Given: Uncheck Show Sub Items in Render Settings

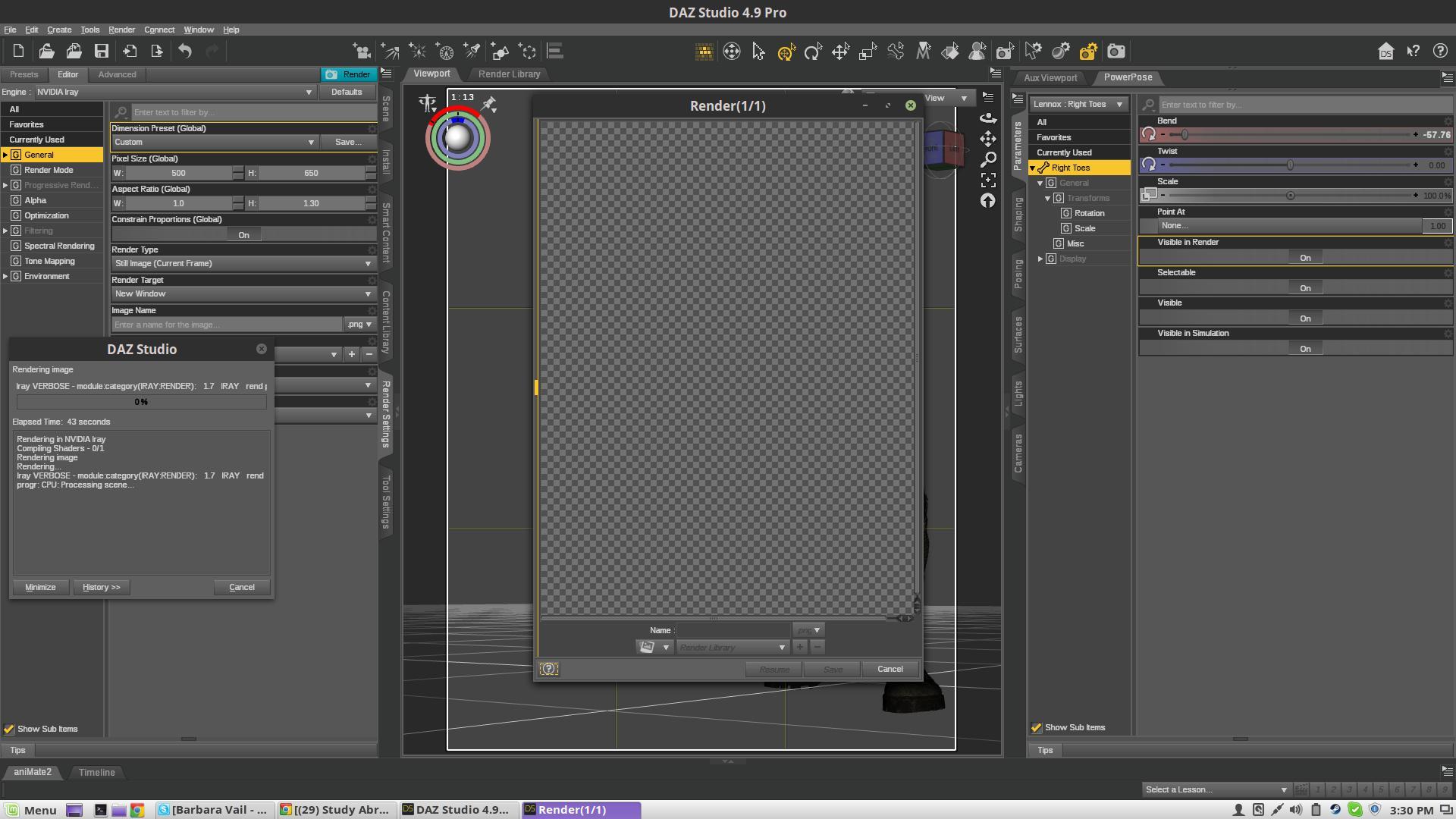Looking at the screenshot, I should [9, 730].
